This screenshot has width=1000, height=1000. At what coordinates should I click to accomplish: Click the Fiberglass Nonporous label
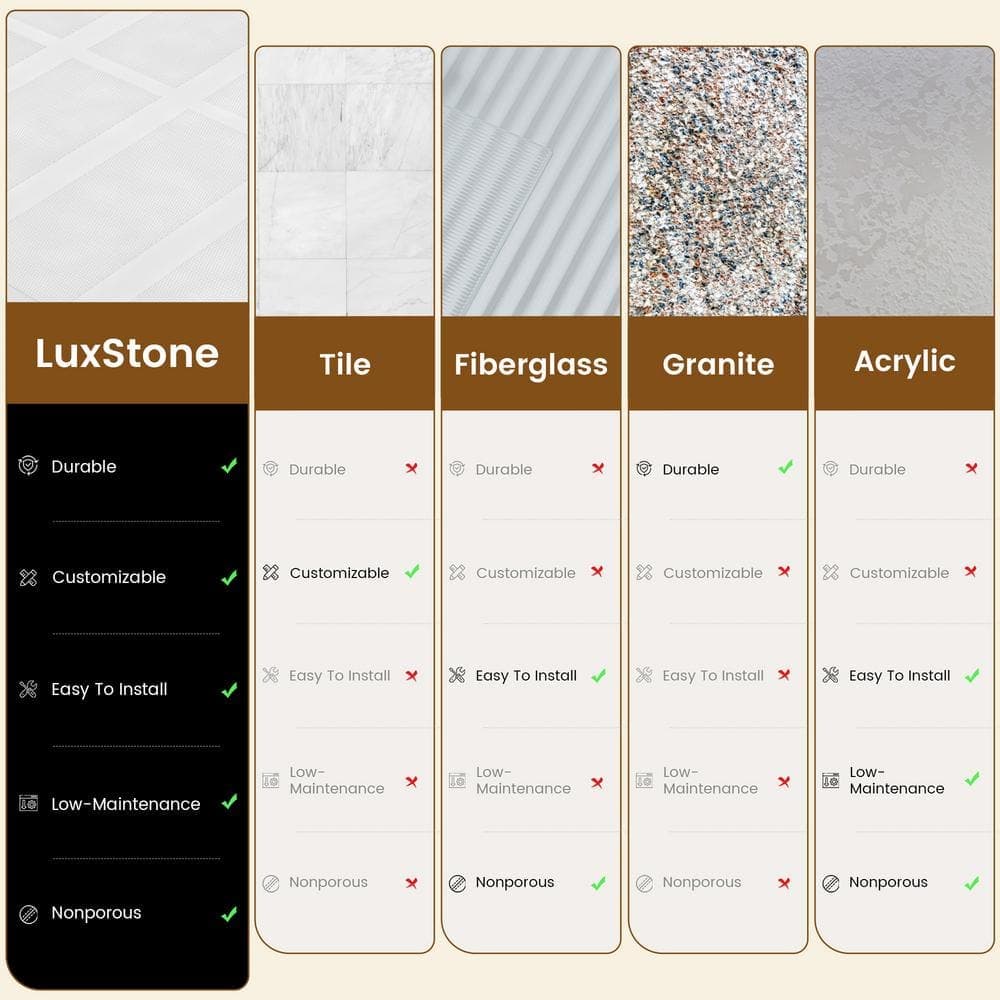[x=515, y=882]
